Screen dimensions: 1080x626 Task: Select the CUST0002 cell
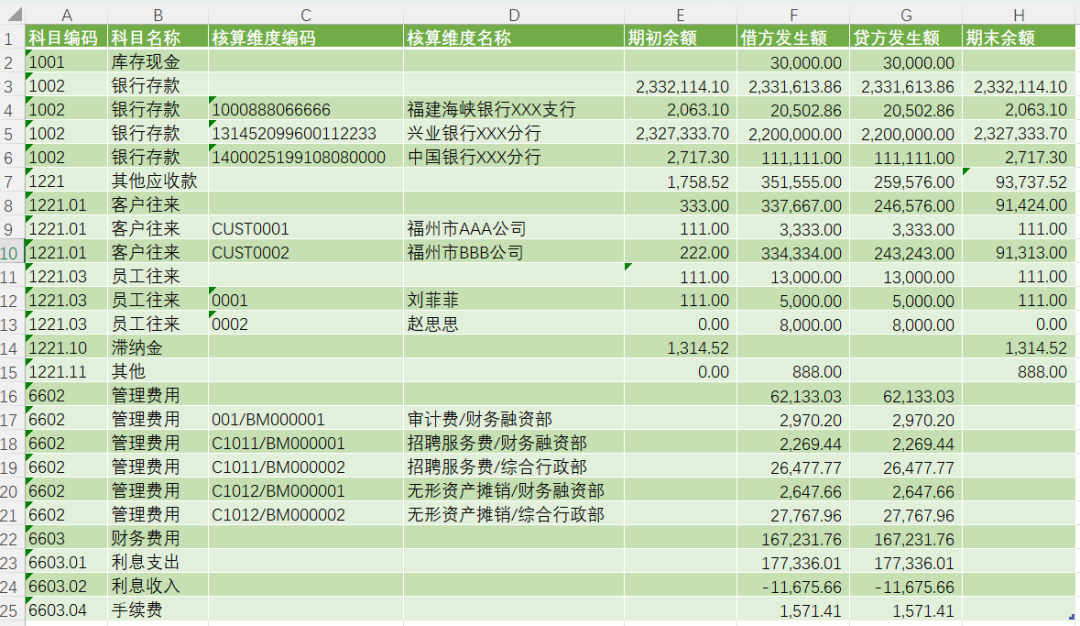point(306,253)
